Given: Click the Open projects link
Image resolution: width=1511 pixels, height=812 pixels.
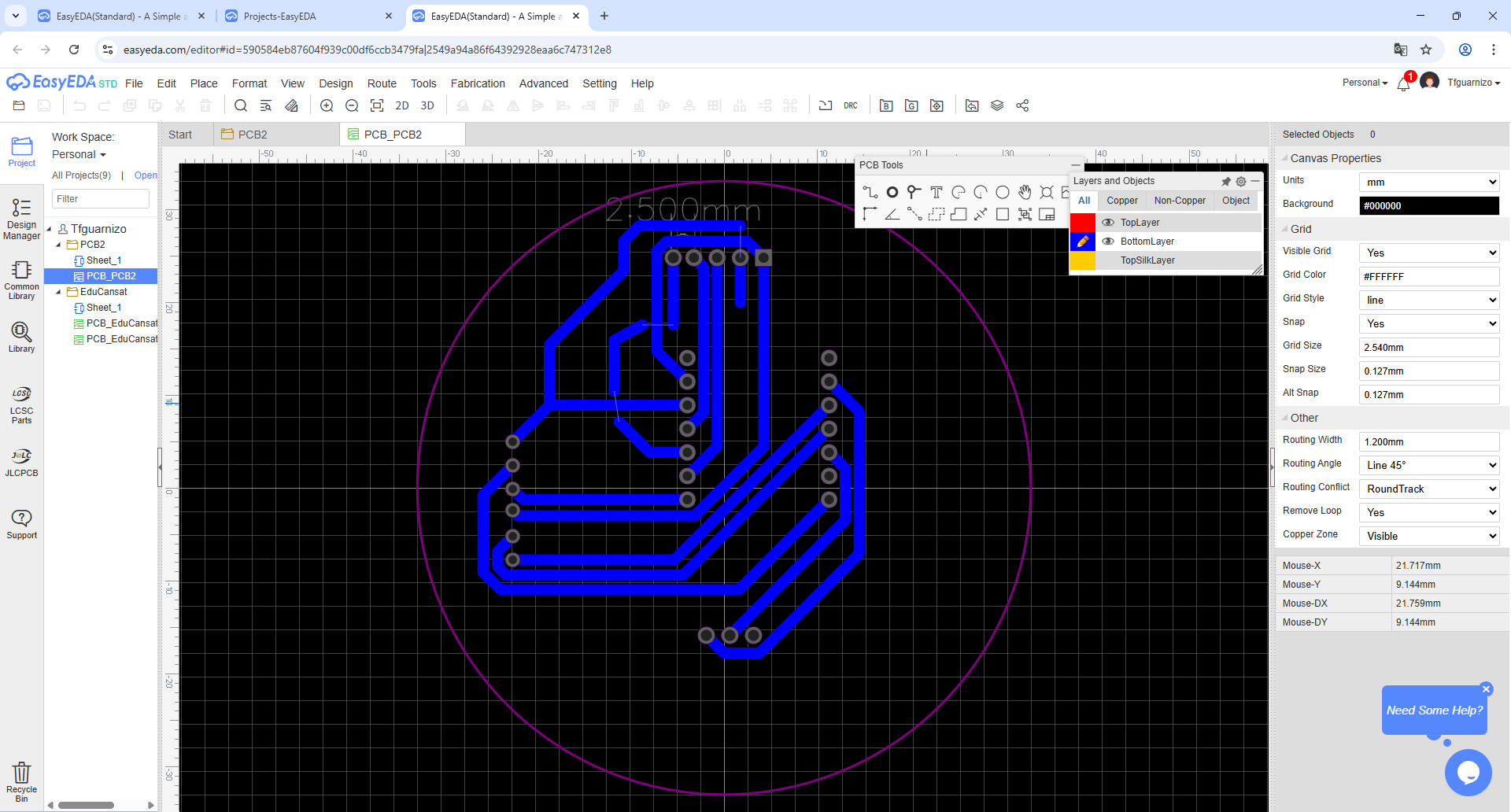Looking at the screenshot, I should (x=146, y=175).
